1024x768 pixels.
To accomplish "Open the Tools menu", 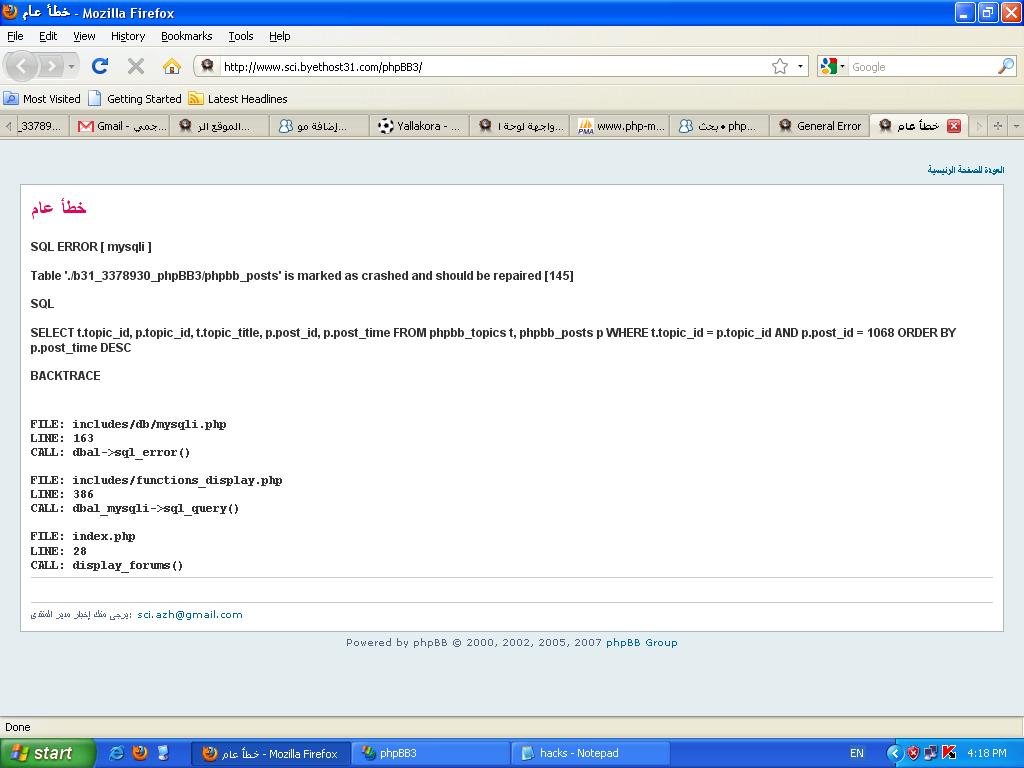I will tap(241, 36).
